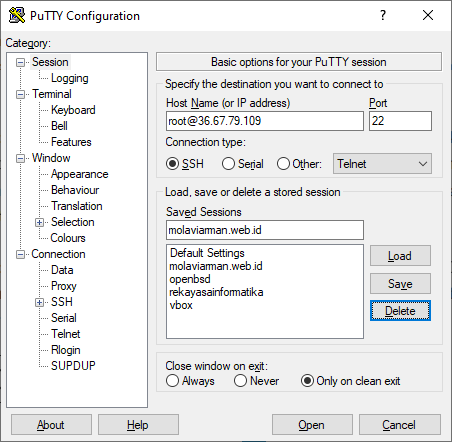The image size is (452, 442).
Task: Select the Proxy settings category
Action: (x=64, y=286)
